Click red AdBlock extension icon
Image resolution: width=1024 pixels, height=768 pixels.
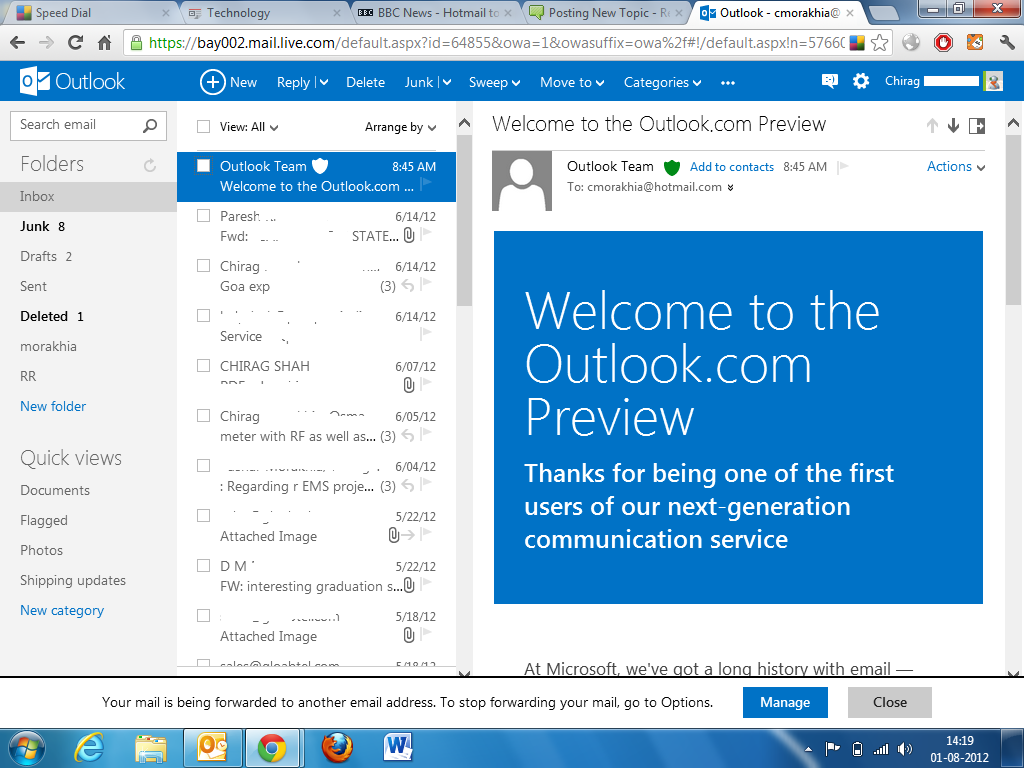(943, 43)
